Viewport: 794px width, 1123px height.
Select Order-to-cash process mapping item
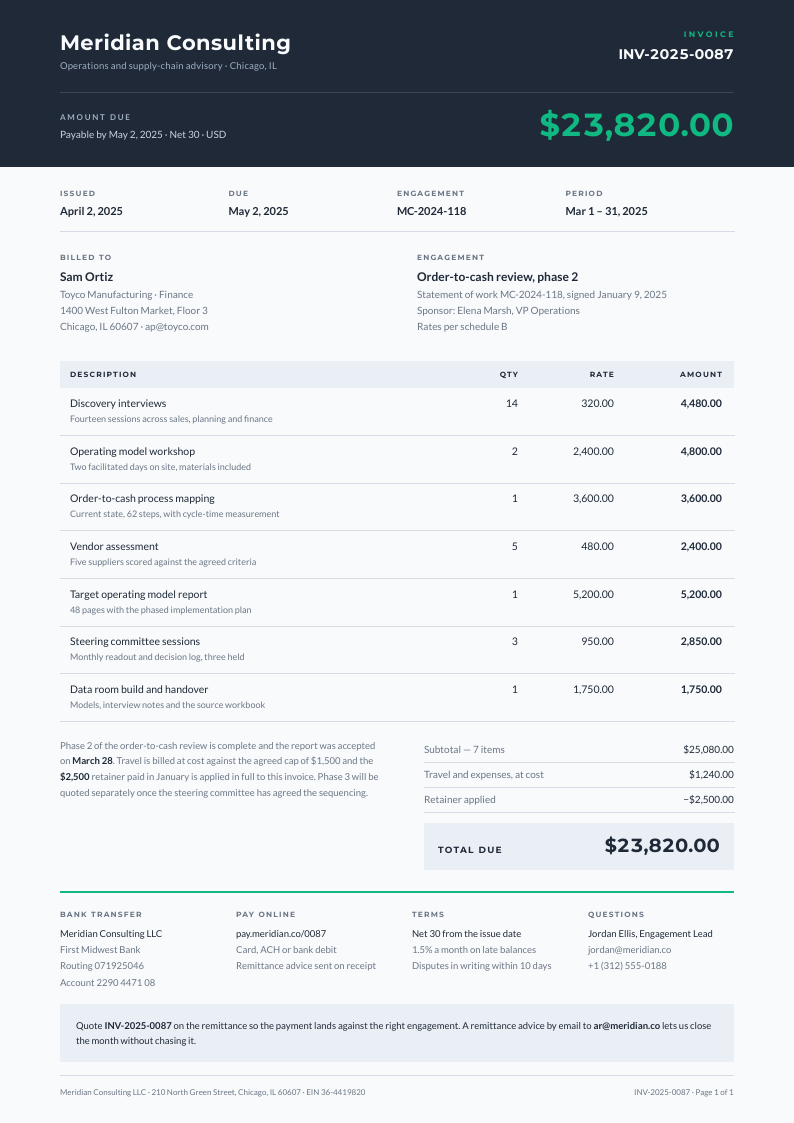[142, 498]
